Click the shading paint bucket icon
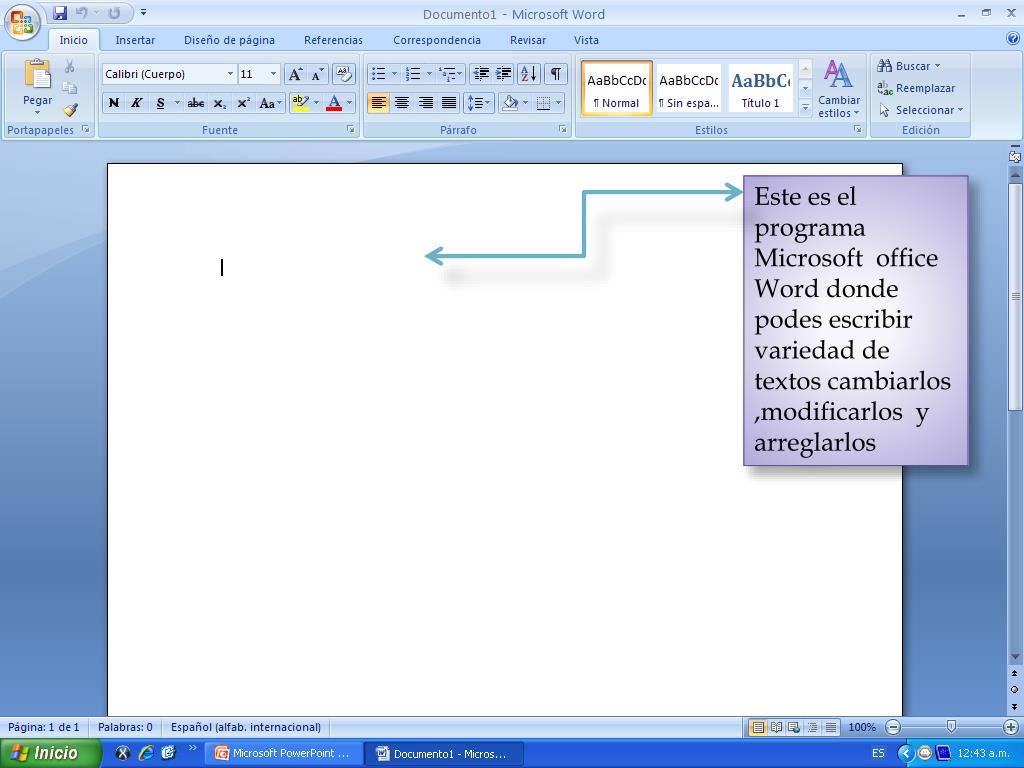1024x768 pixels. click(x=510, y=103)
